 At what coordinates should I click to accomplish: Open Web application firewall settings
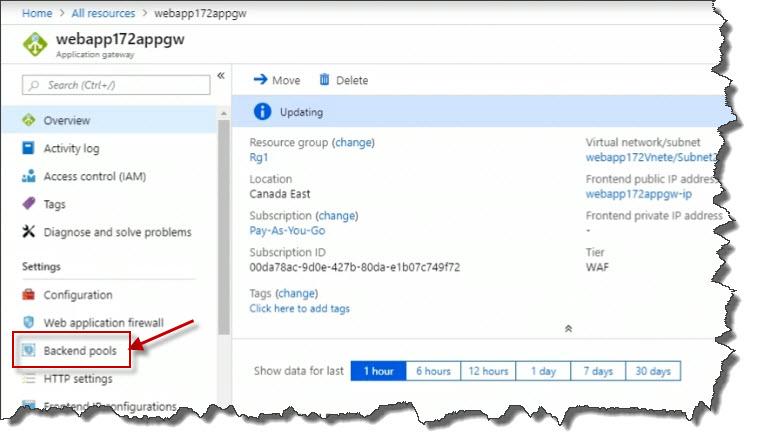coord(103,322)
